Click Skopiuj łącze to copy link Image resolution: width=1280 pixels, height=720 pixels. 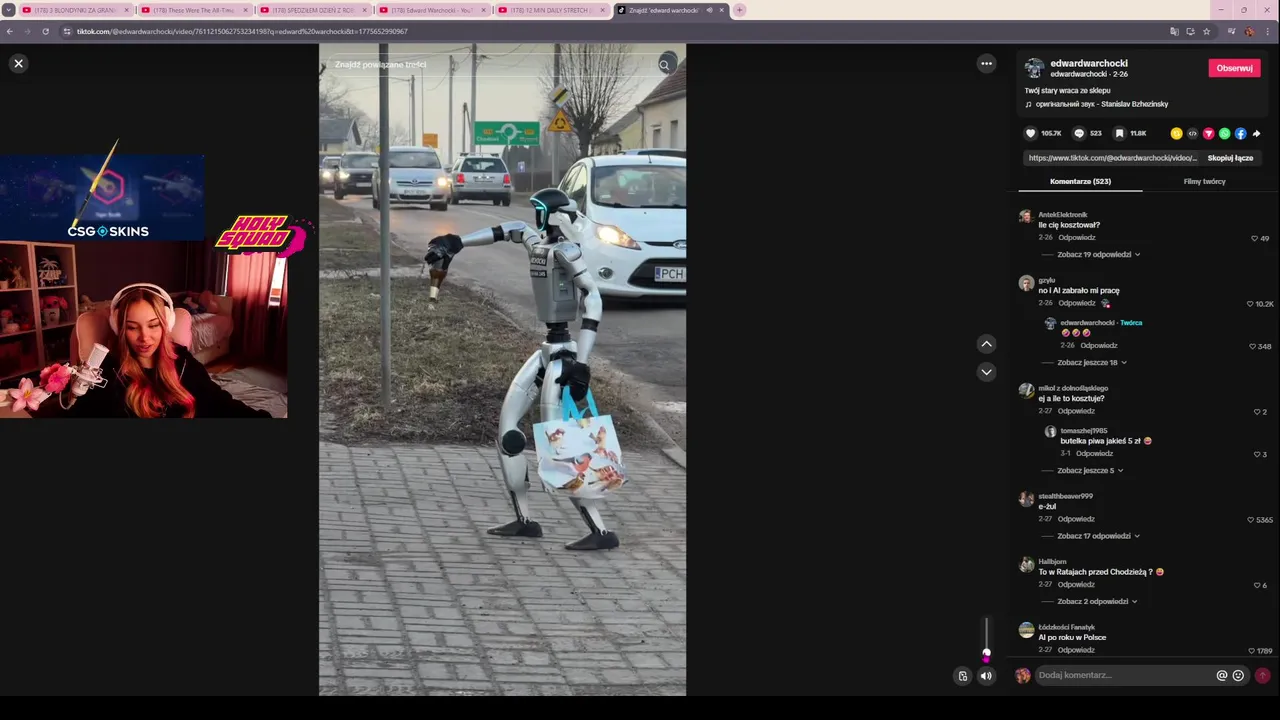1230,158
